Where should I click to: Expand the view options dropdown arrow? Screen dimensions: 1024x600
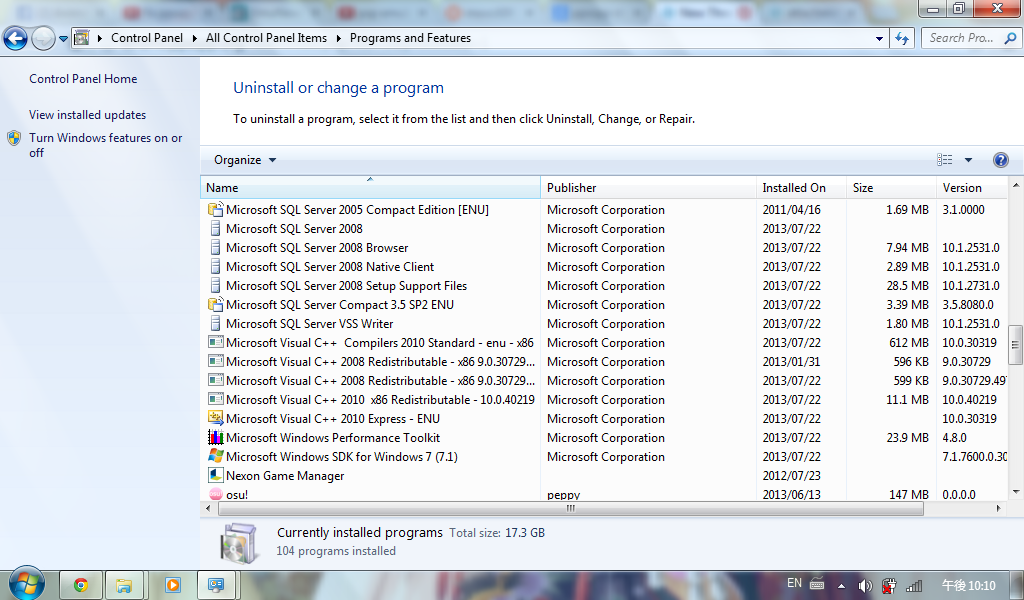point(968,160)
